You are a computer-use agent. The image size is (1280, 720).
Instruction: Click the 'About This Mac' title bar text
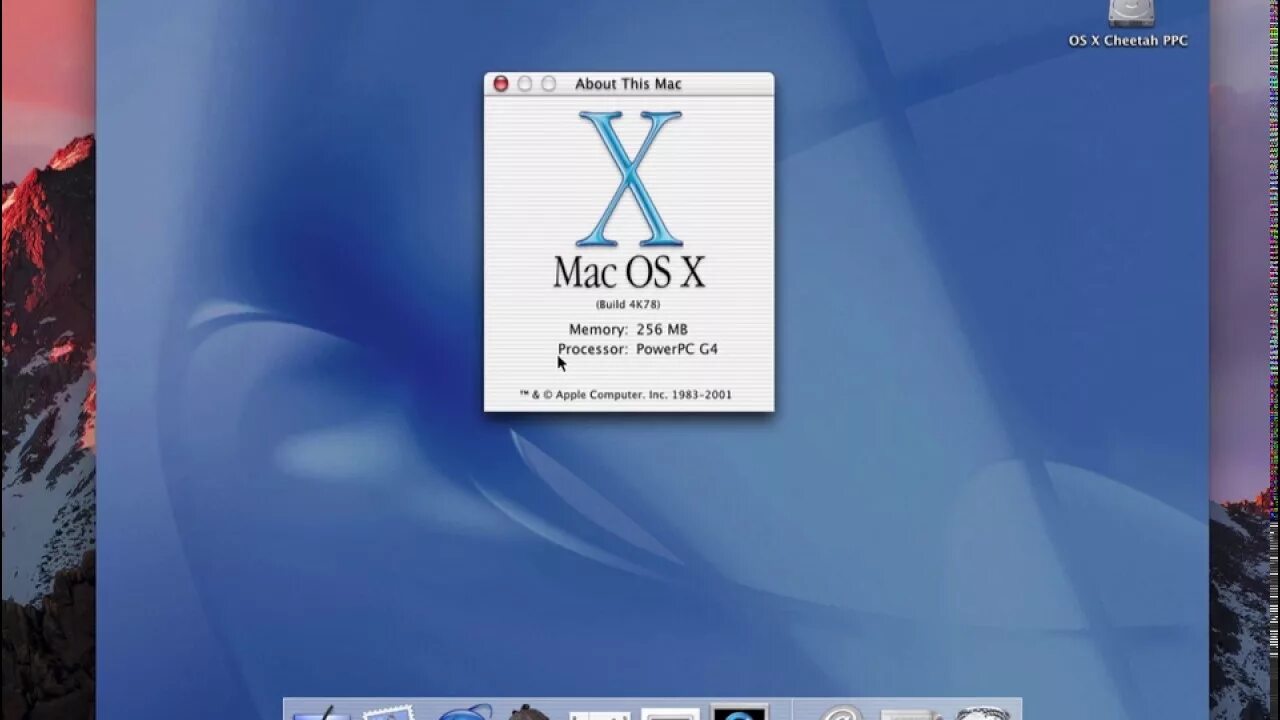click(x=628, y=84)
